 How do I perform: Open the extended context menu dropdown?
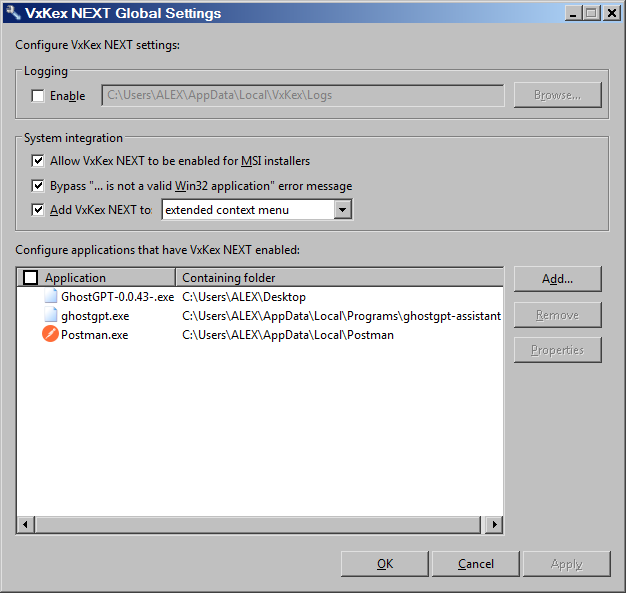point(343,210)
